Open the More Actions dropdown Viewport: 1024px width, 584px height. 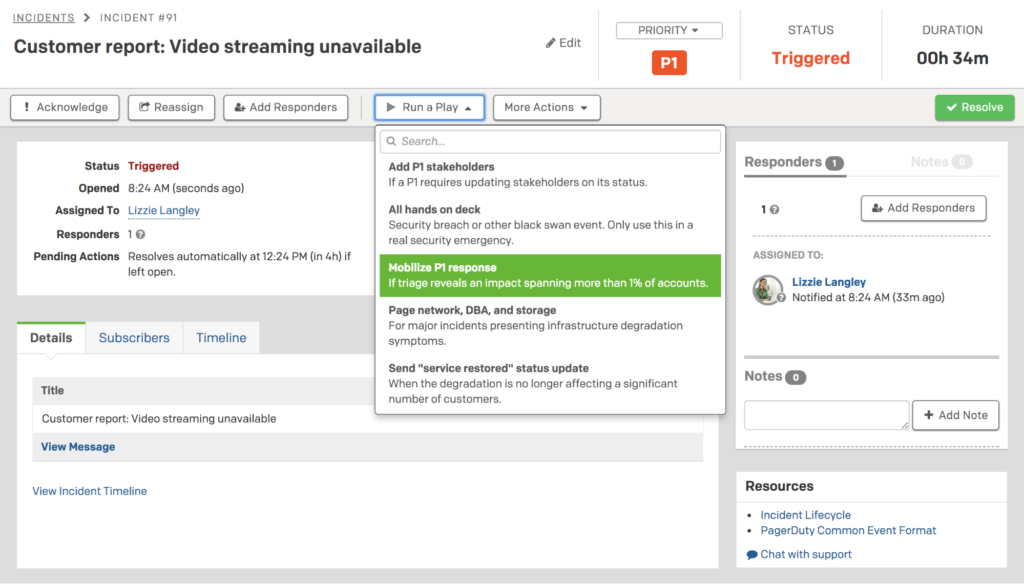coord(546,107)
